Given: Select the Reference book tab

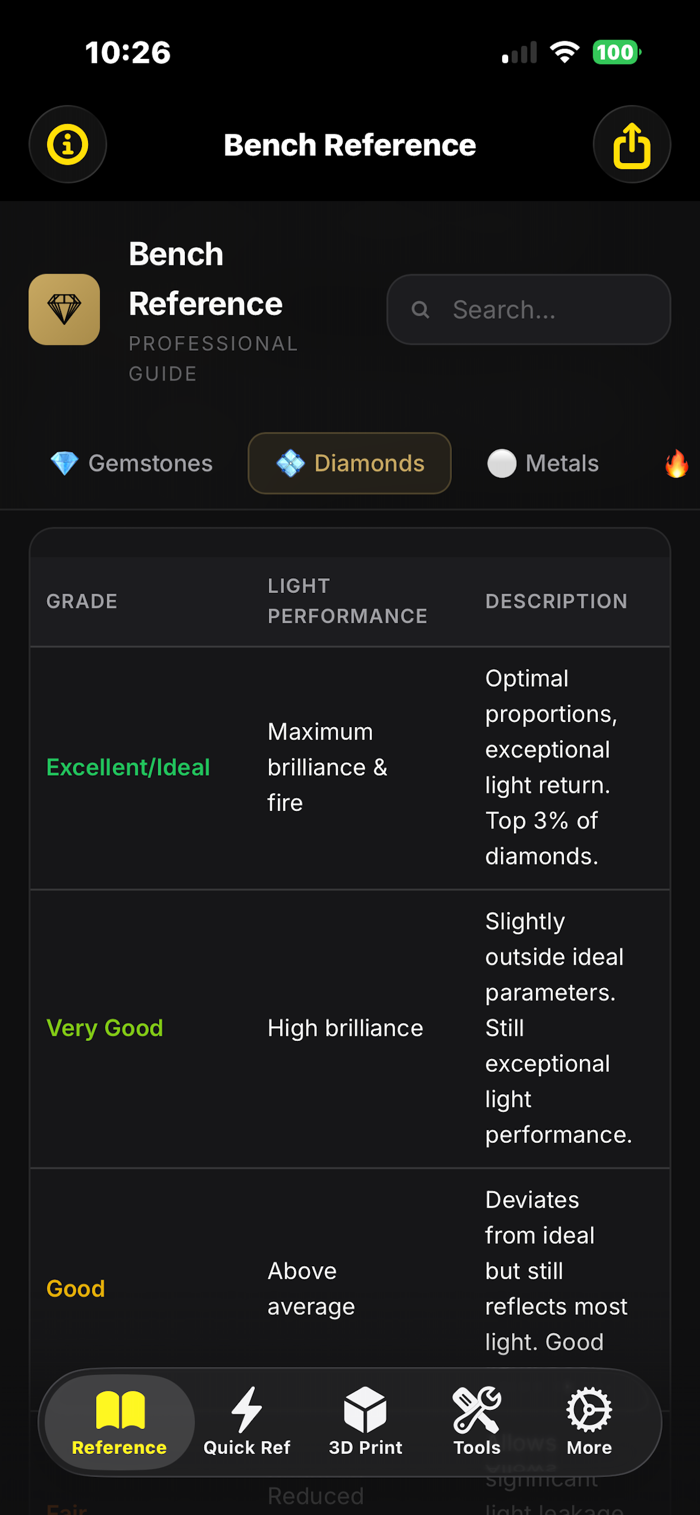Looking at the screenshot, I should point(119,1421).
